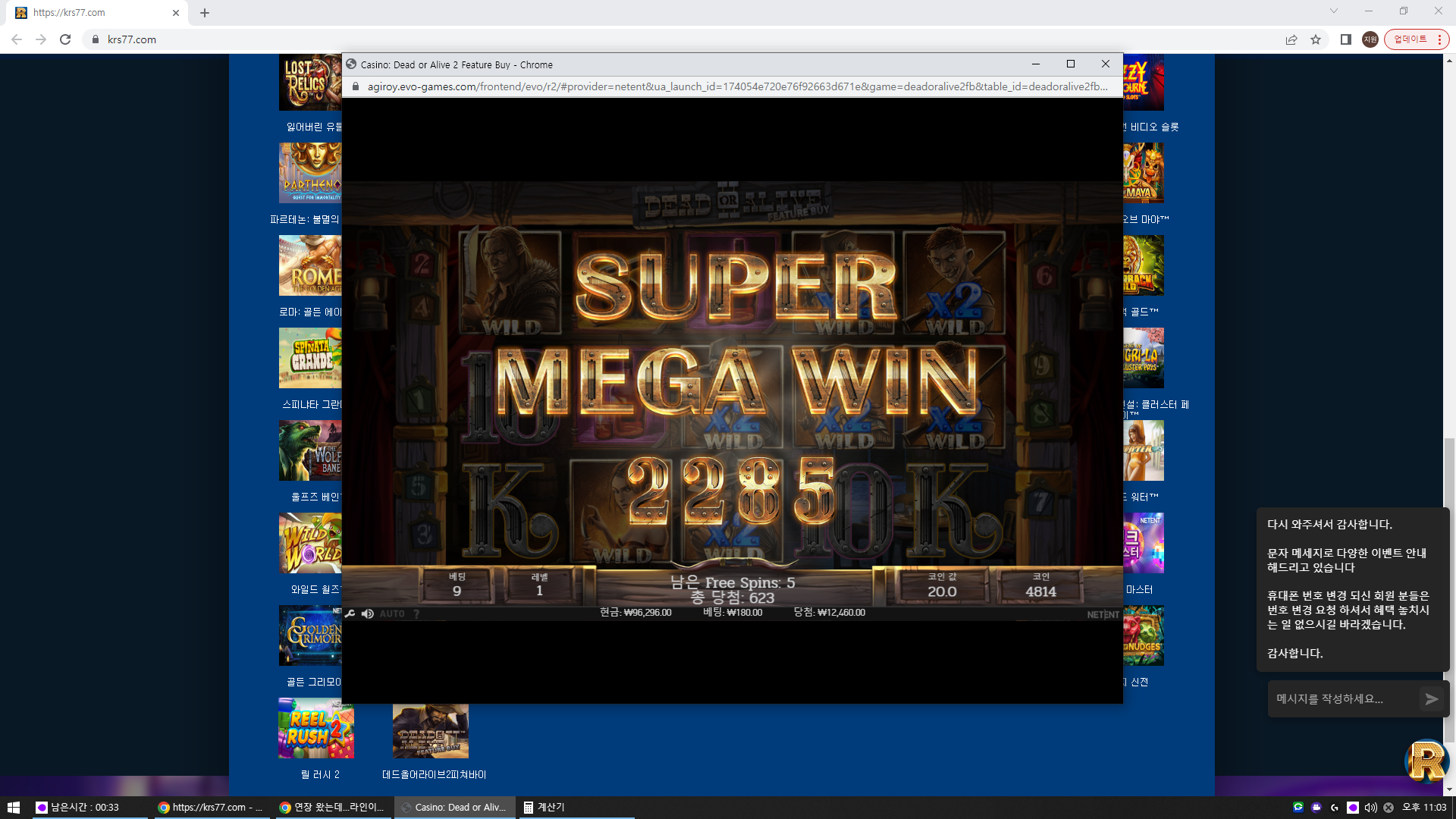Open the grey X circle tray icon
Viewport: 1456px width, 819px height.
pos(1389,808)
